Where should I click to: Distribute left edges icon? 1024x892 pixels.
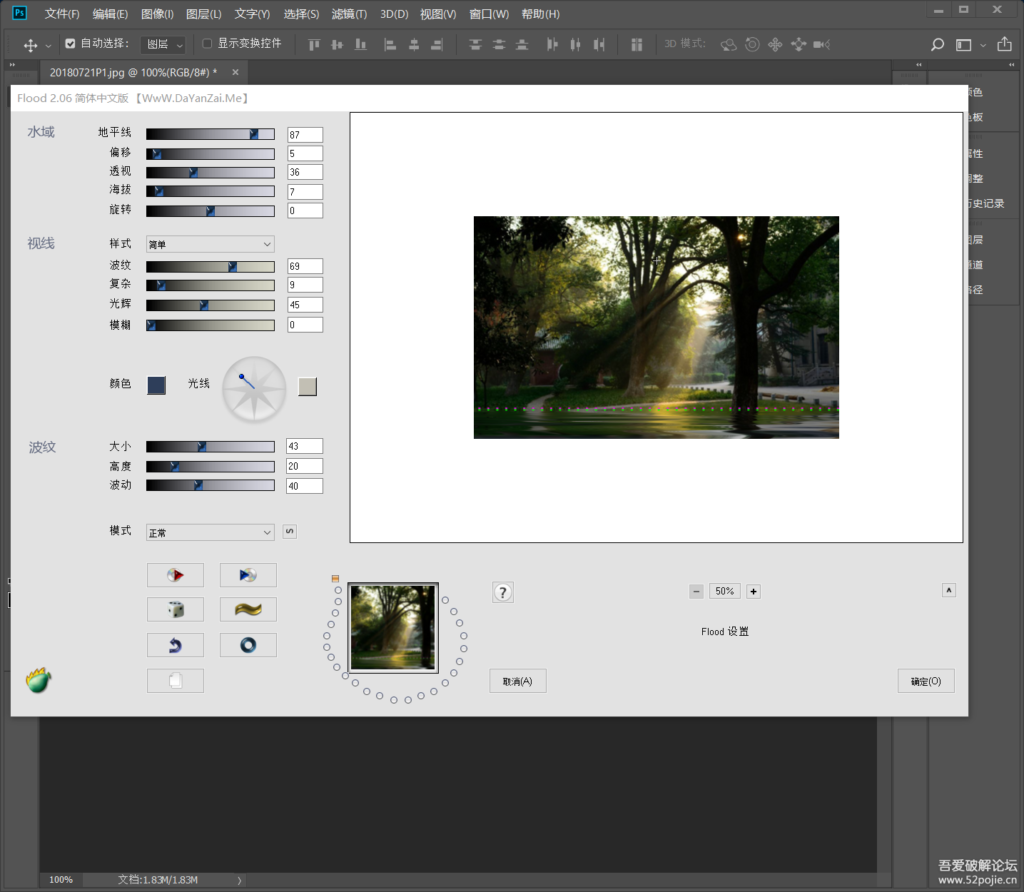click(552, 44)
